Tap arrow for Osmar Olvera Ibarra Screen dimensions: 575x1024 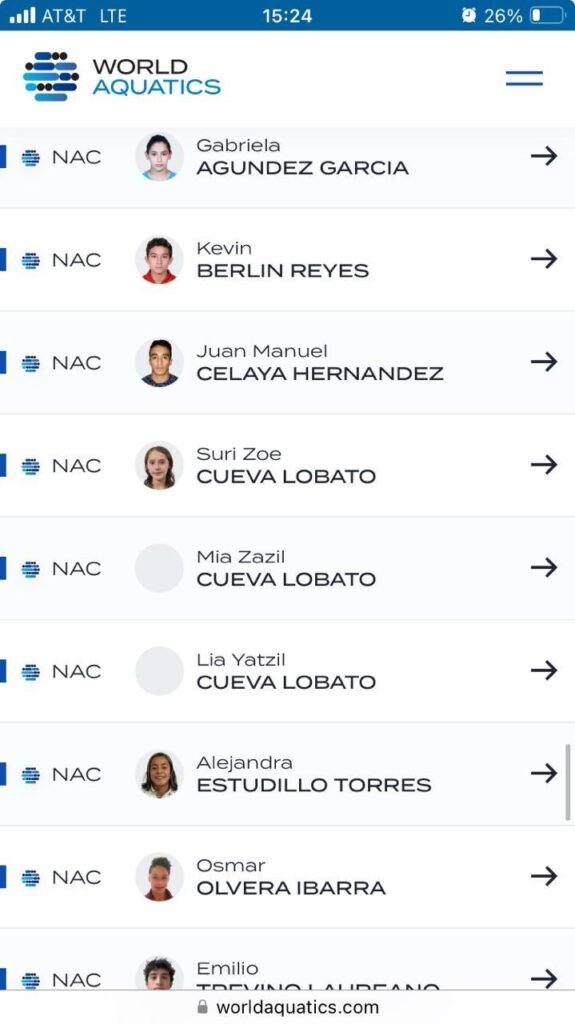click(544, 876)
